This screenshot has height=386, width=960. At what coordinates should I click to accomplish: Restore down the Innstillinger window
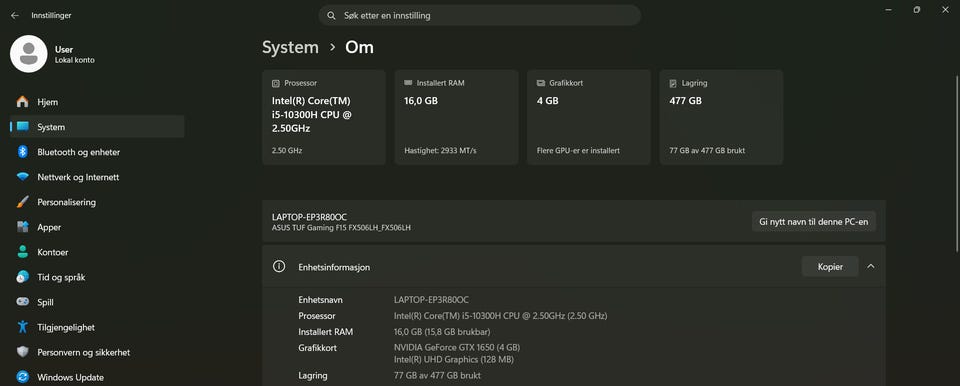point(917,10)
